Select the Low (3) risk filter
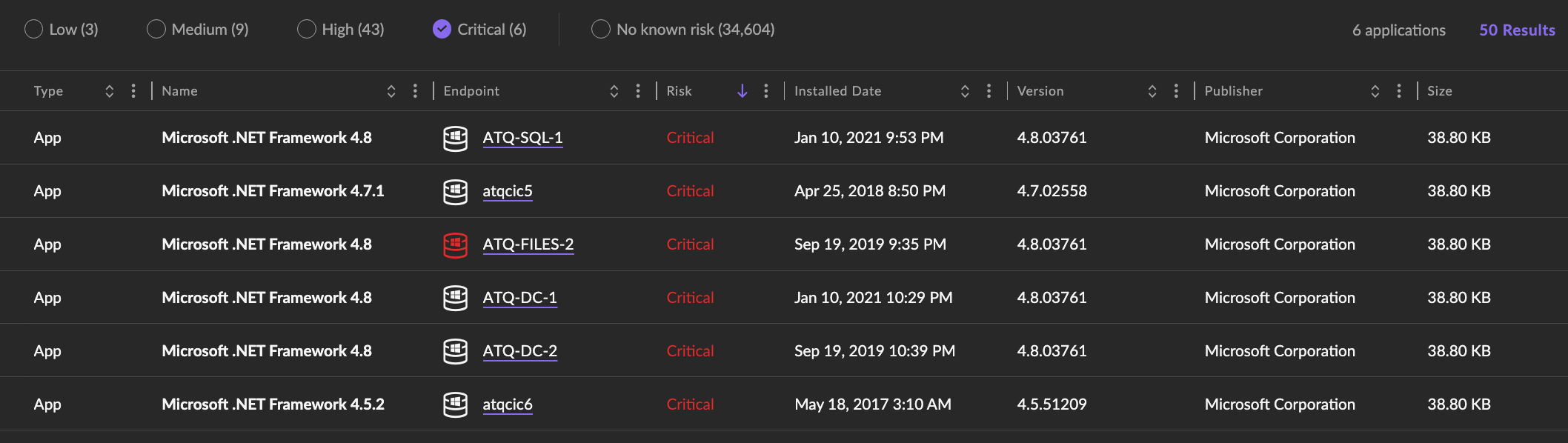1568x443 pixels. 34,30
